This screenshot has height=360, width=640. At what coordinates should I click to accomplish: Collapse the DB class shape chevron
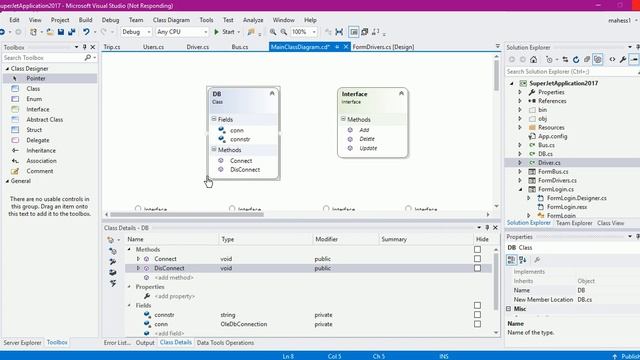point(272,93)
